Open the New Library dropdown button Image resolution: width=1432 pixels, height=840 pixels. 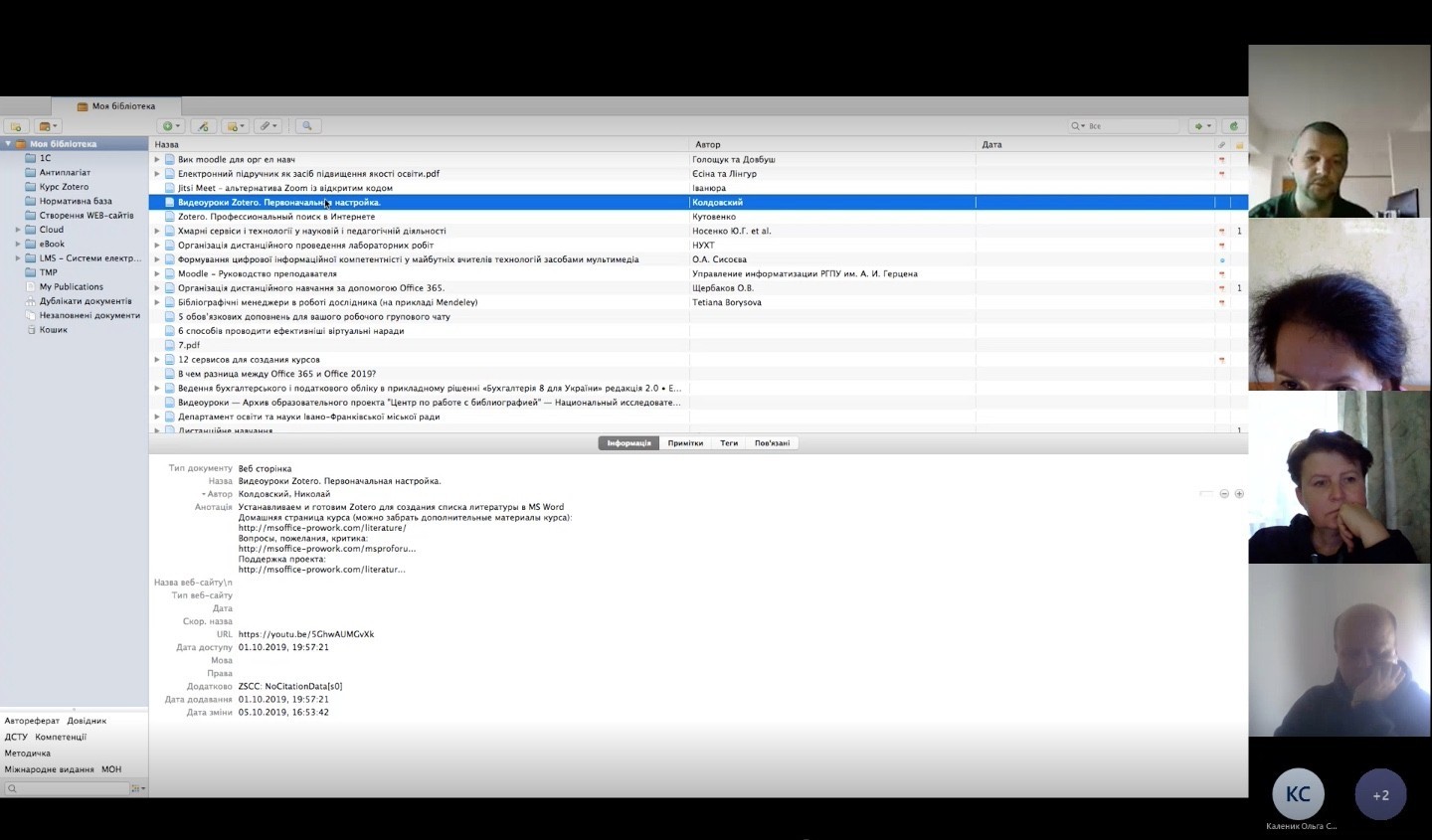pos(48,126)
